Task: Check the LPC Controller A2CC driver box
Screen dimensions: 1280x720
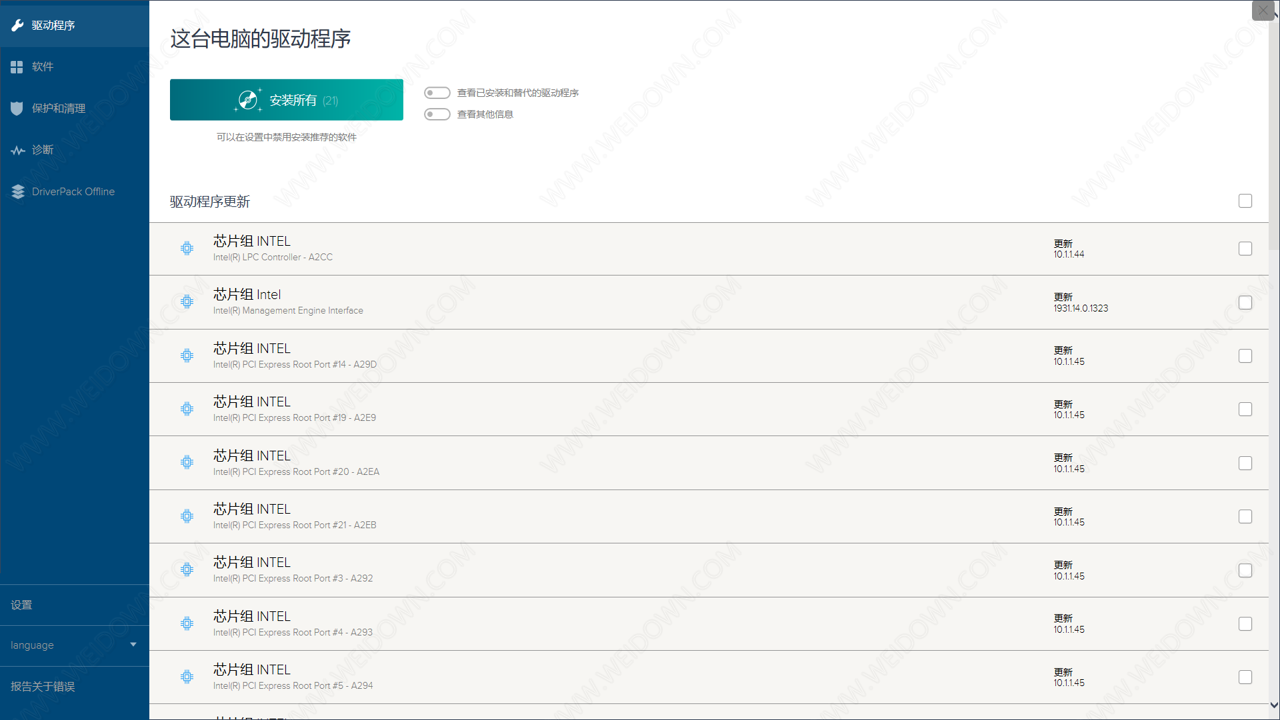Action: point(1245,248)
